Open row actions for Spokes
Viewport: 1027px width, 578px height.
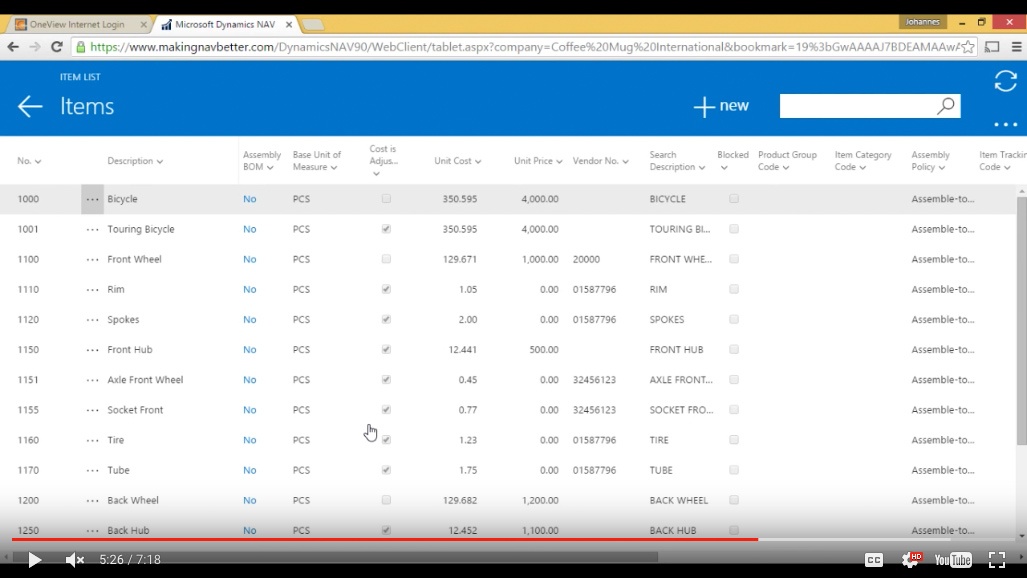(92, 320)
